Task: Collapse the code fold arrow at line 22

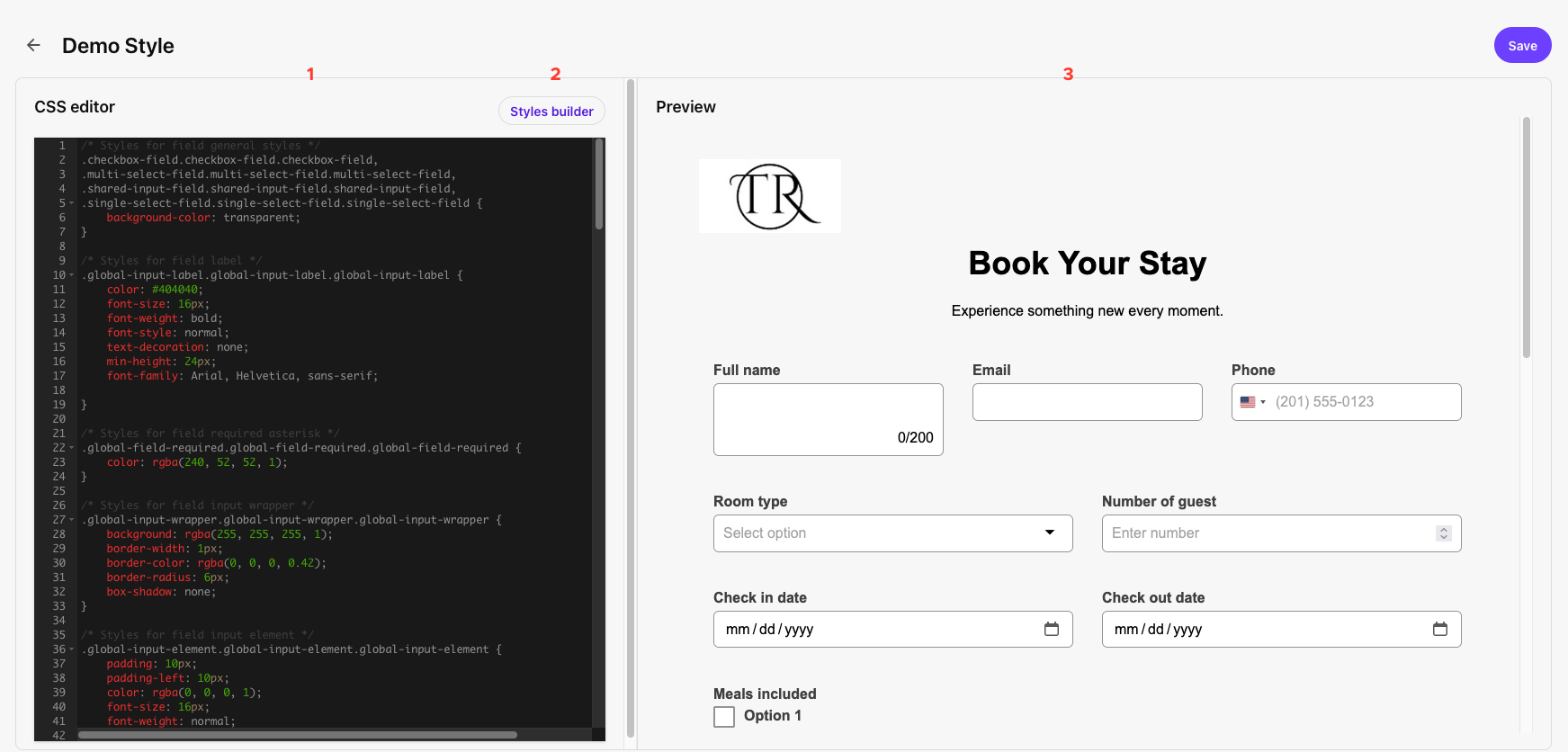Action: tap(72, 448)
